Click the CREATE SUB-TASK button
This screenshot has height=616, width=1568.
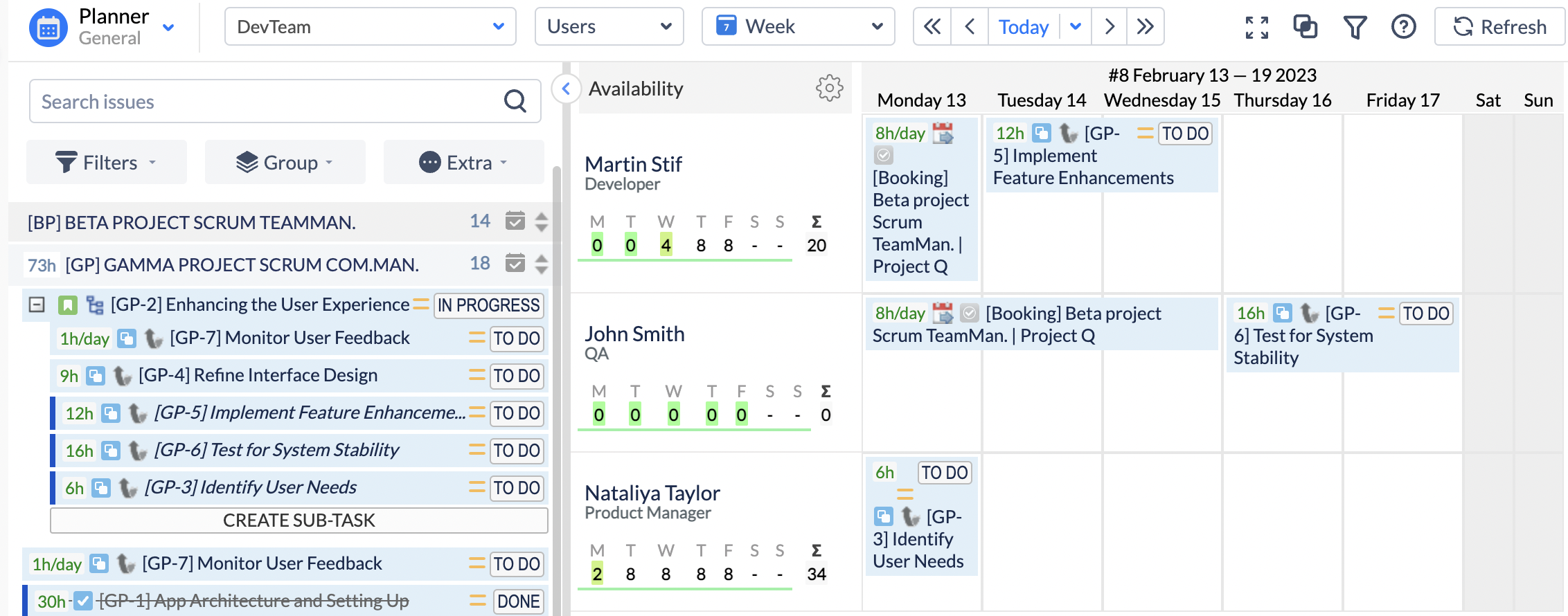point(299,520)
